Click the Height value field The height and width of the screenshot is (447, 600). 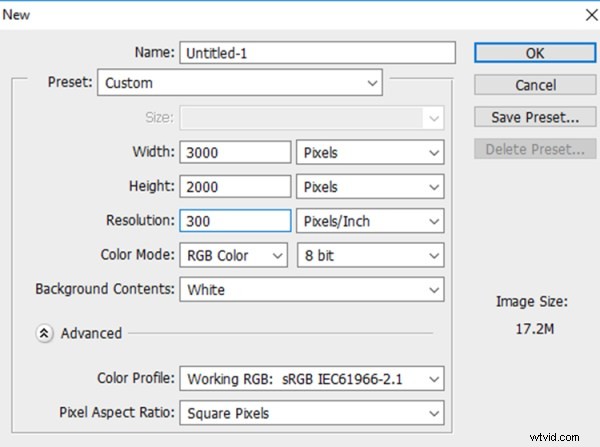pos(234,187)
